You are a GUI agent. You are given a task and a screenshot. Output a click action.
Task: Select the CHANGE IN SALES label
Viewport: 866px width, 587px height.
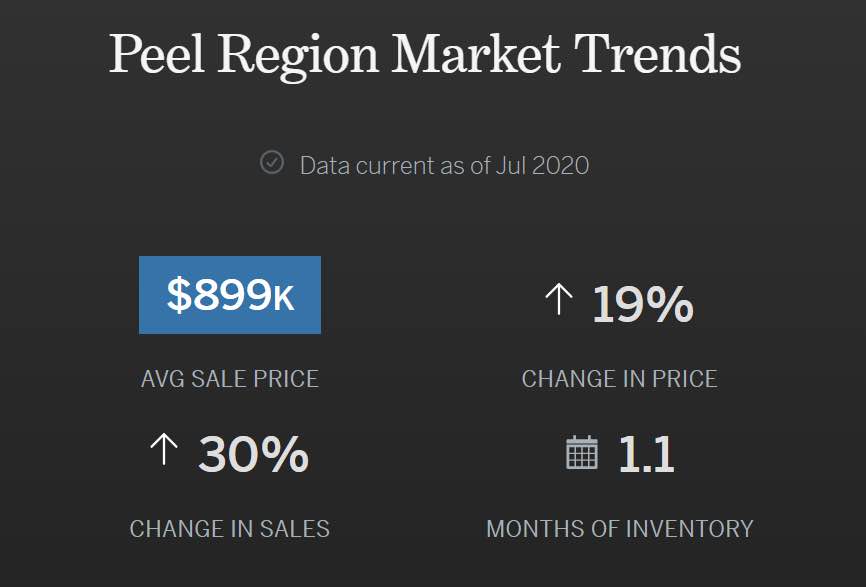pos(230,528)
